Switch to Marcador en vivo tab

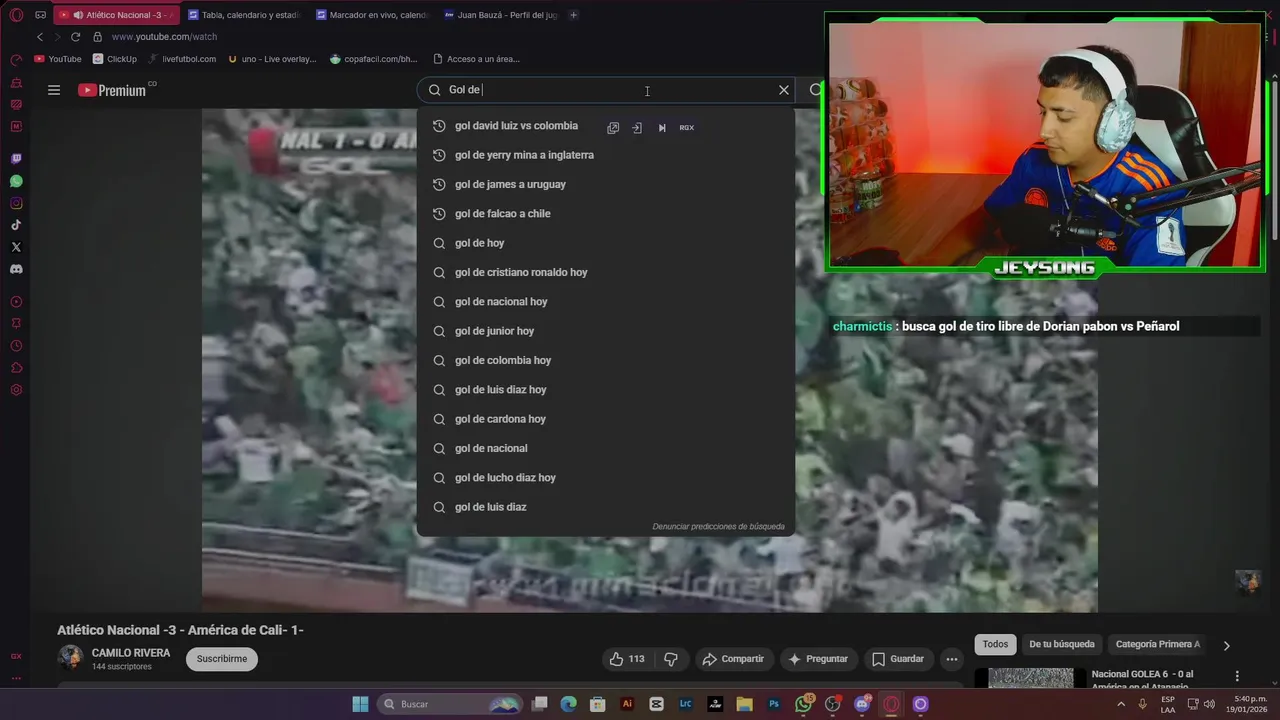[x=372, y=15]
